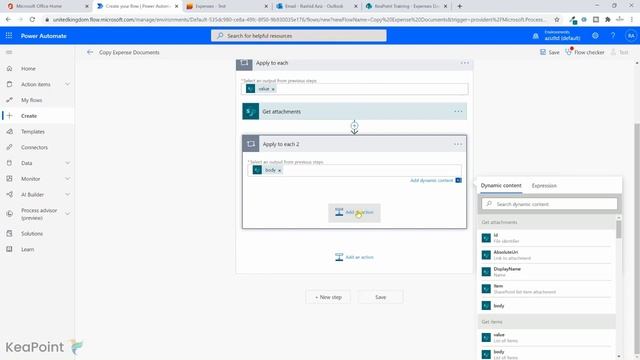Remove the body token from Apply to each 2

pos(280,170)
